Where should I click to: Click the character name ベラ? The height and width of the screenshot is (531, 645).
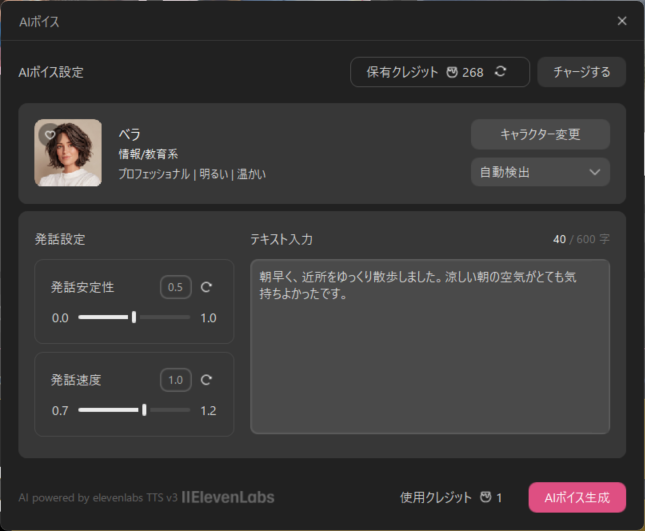(130, 134)
